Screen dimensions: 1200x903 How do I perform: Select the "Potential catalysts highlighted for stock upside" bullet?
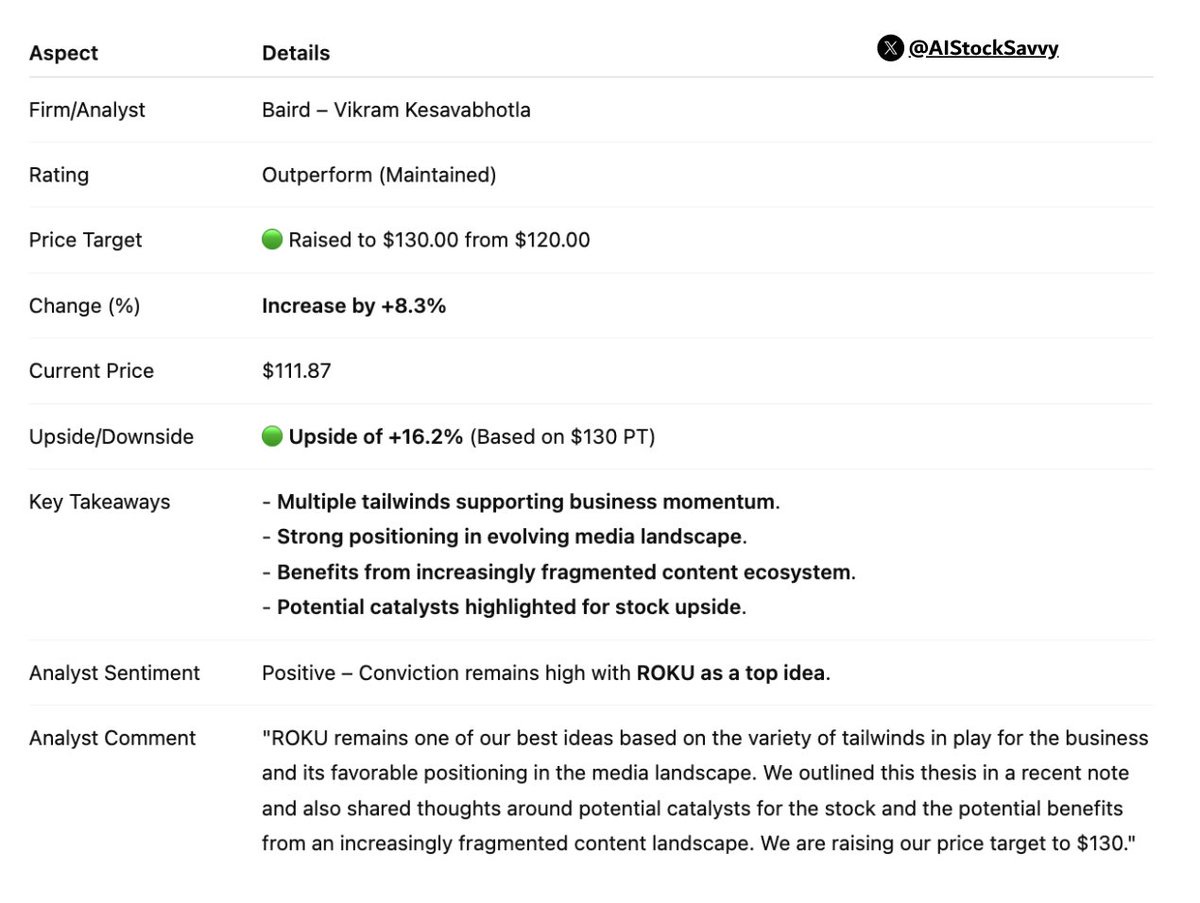(509, 607)
